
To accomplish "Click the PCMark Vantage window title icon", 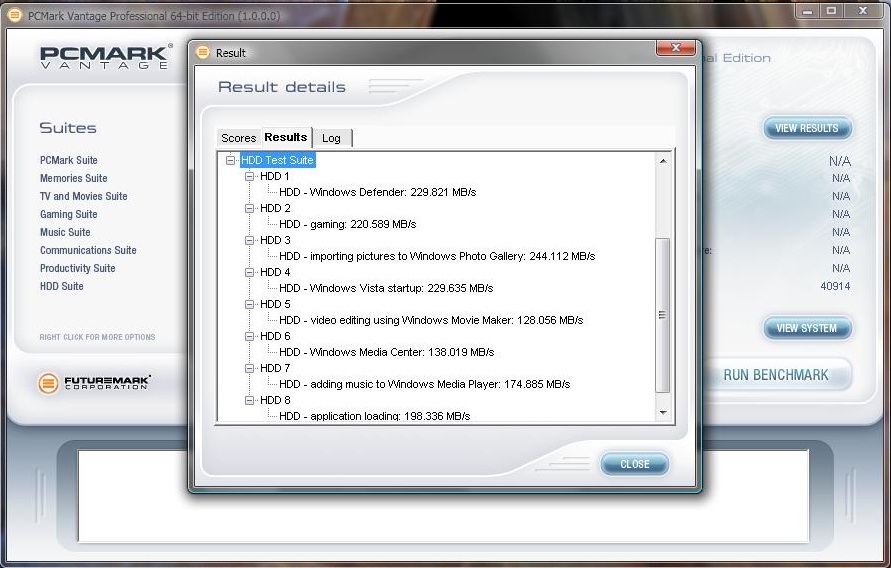I will 15,15.
